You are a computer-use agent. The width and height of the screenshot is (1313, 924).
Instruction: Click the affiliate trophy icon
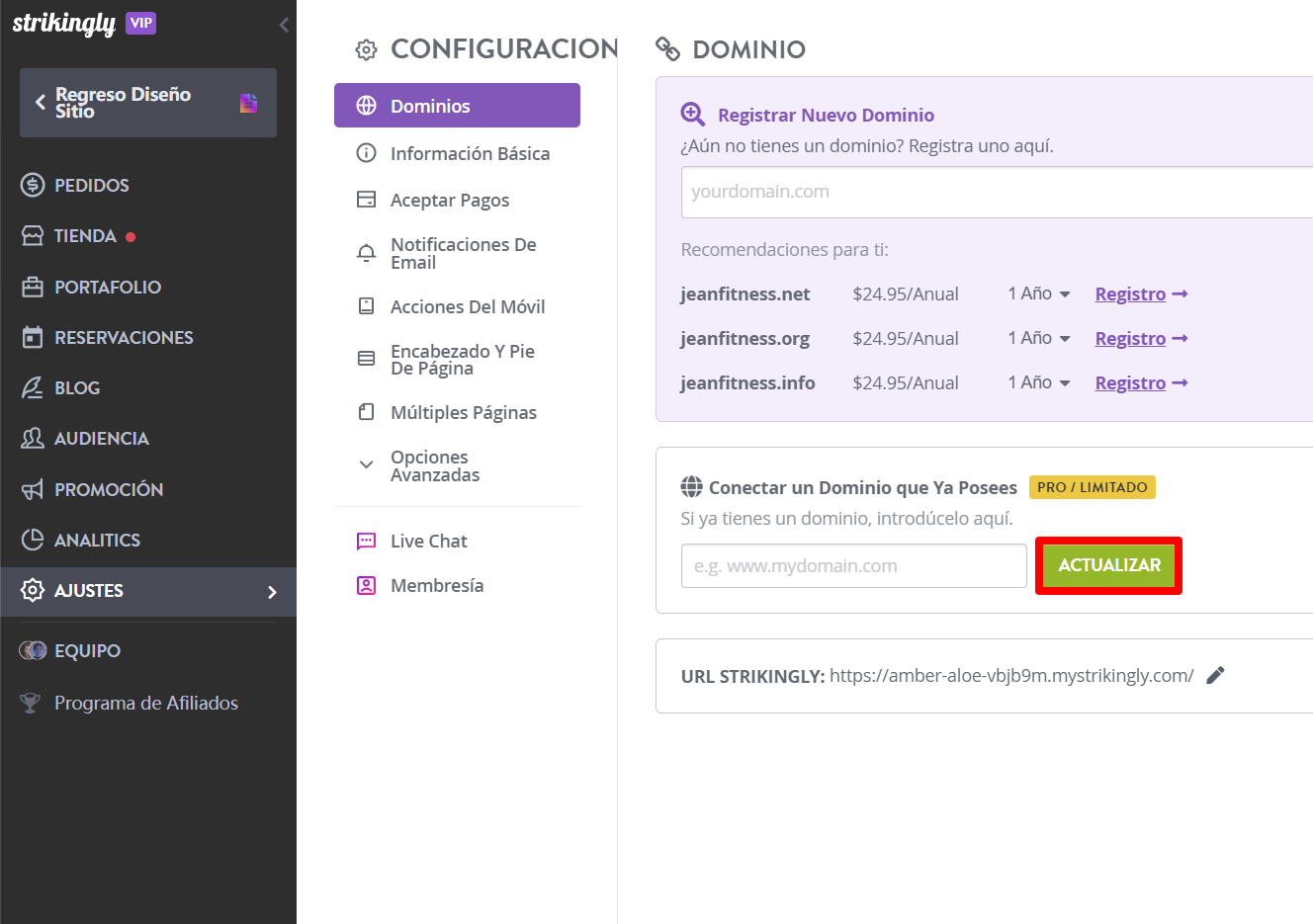click(x=31, y=703)
